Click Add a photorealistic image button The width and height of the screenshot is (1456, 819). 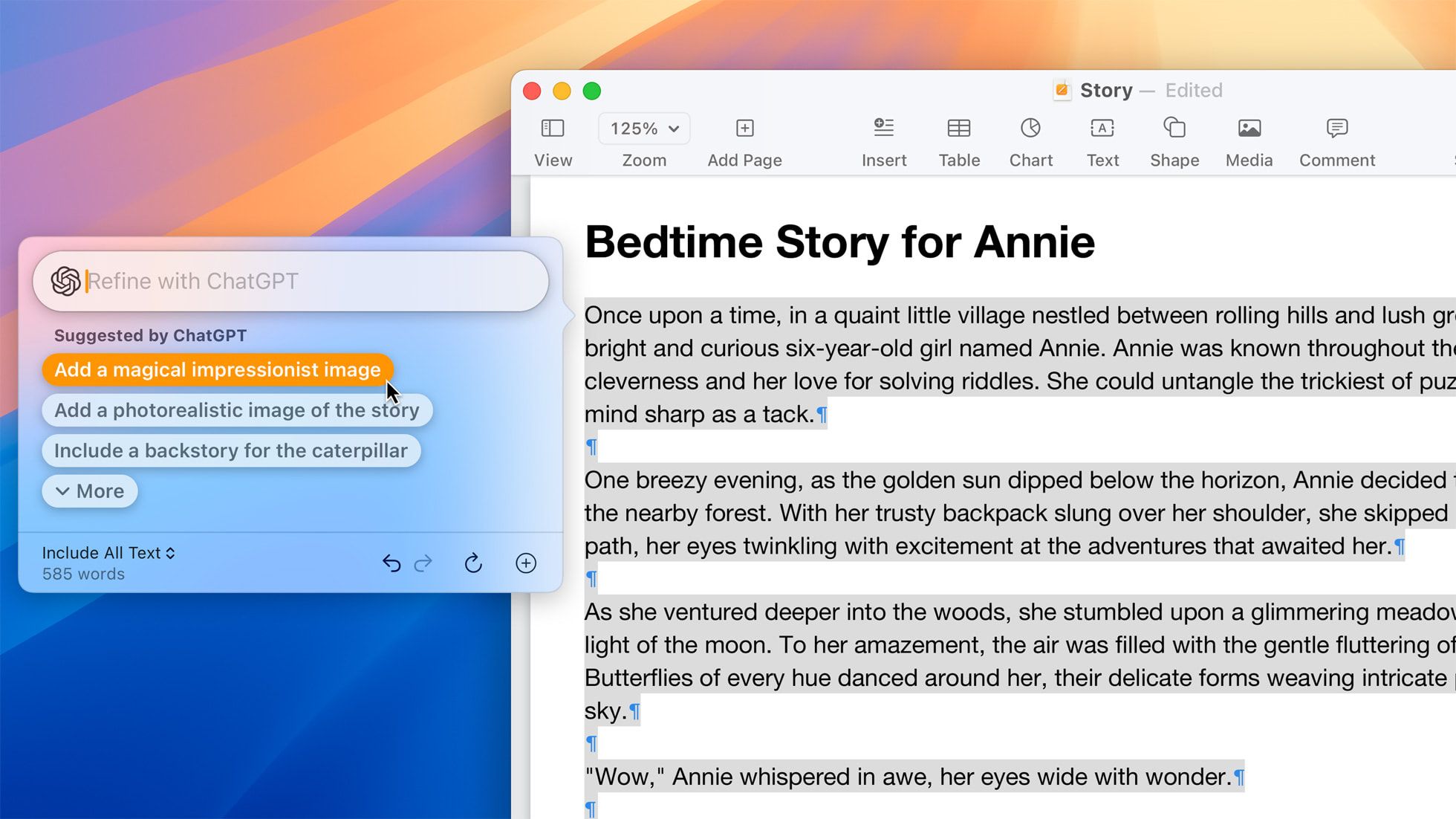237,409
